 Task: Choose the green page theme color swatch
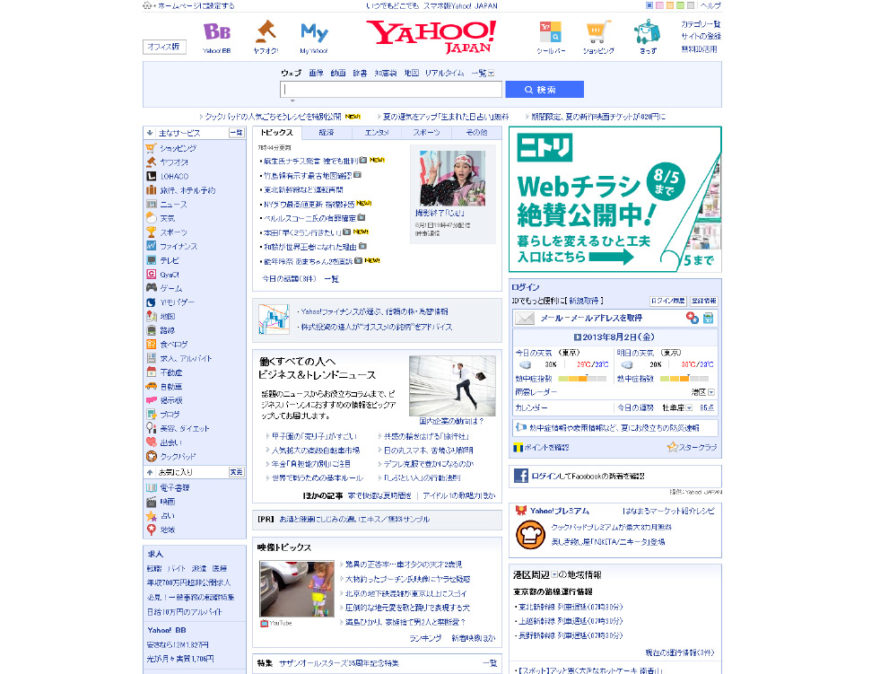[x=680, y=6]
